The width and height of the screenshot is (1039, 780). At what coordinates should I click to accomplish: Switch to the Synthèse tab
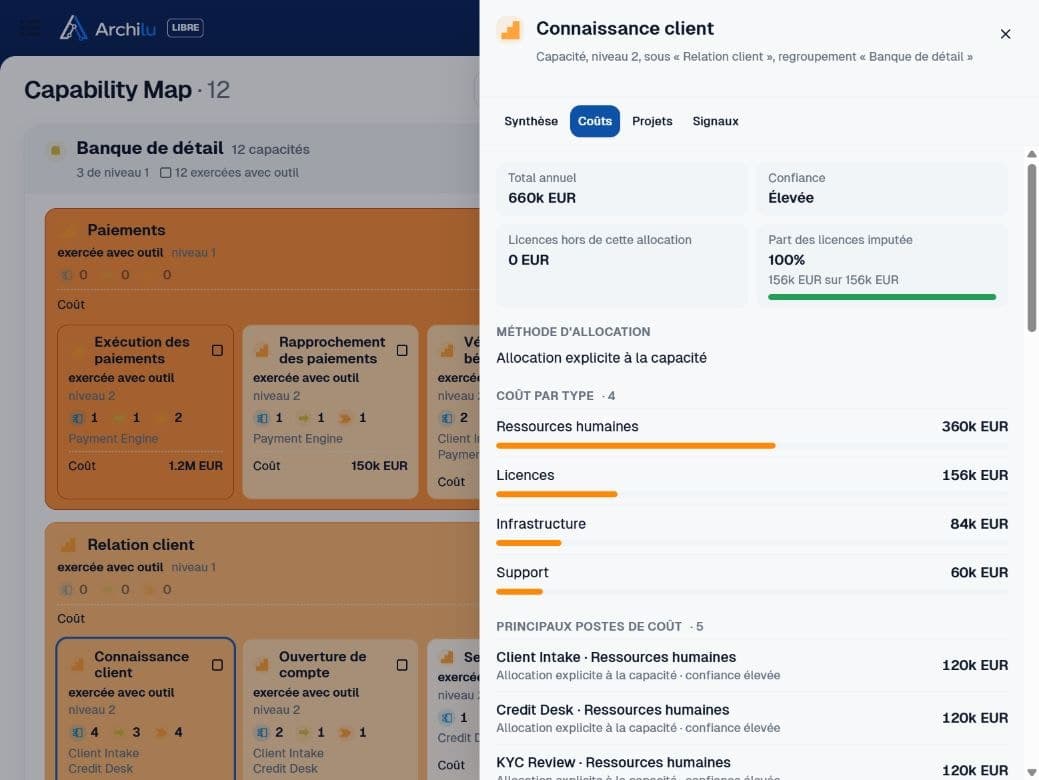tap(531, 121)
